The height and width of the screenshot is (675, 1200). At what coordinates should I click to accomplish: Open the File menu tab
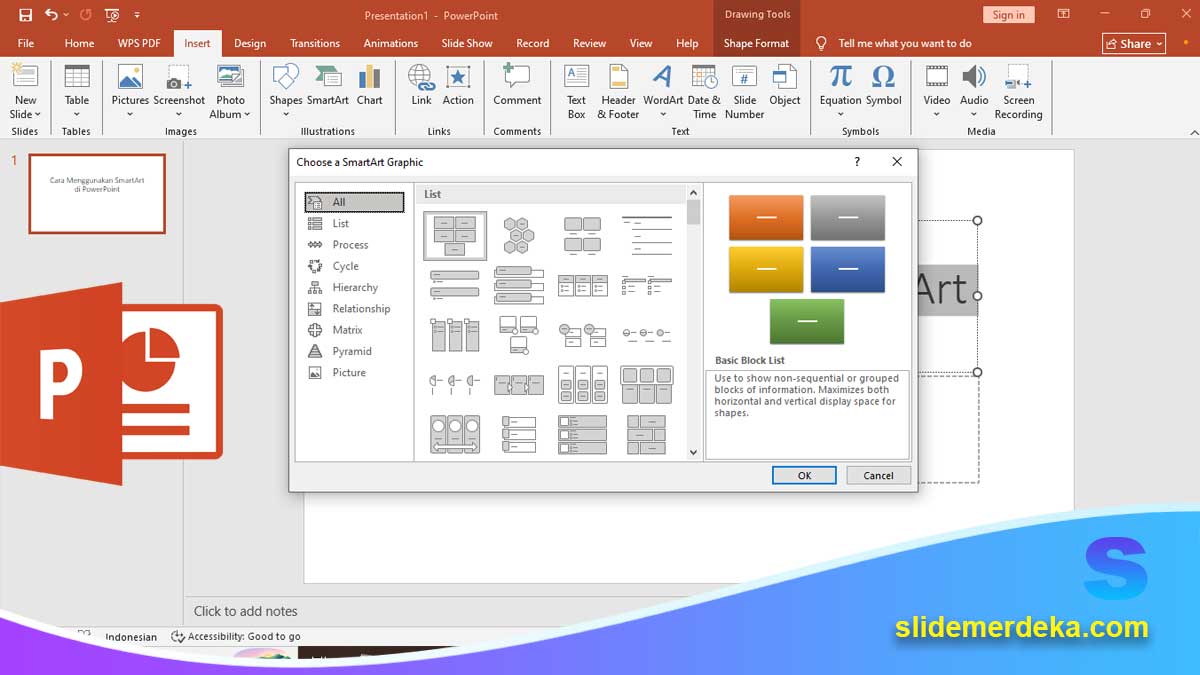click(26, 43)
